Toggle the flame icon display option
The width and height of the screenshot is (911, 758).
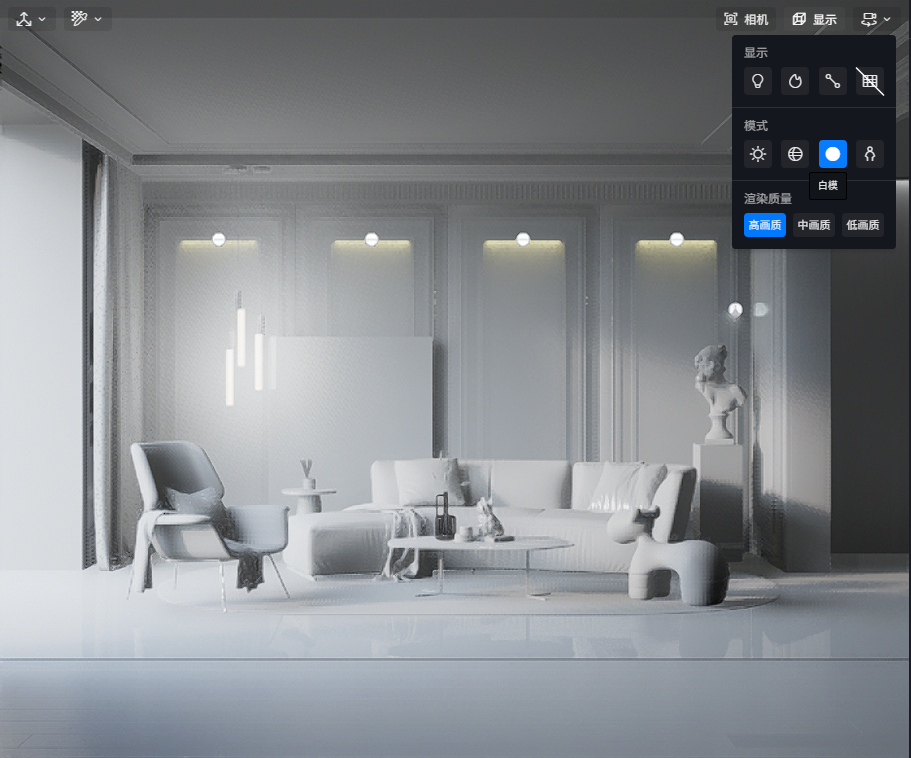coord(795,81)
